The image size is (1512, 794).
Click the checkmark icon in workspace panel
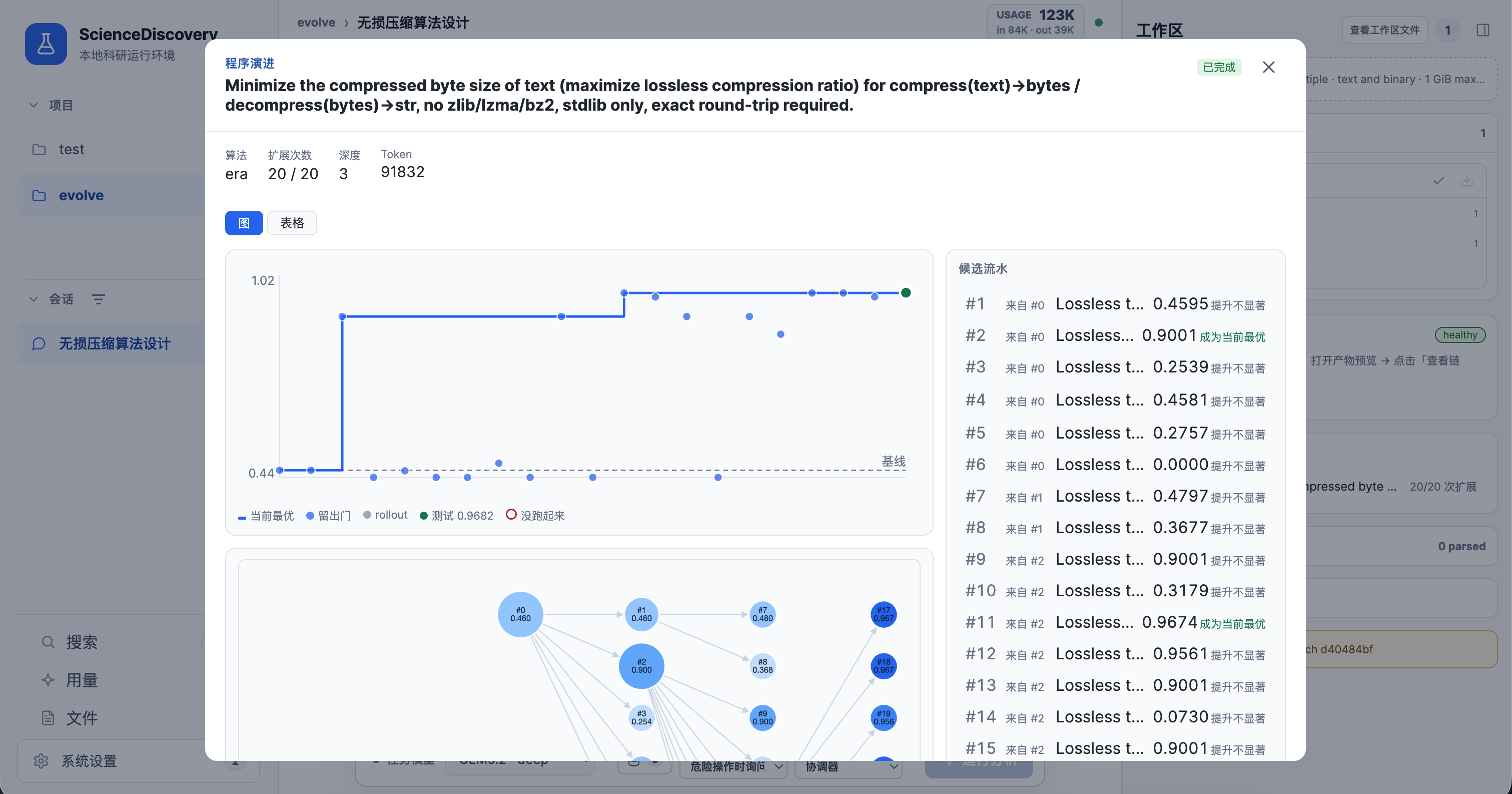(x=1438, y=180)
